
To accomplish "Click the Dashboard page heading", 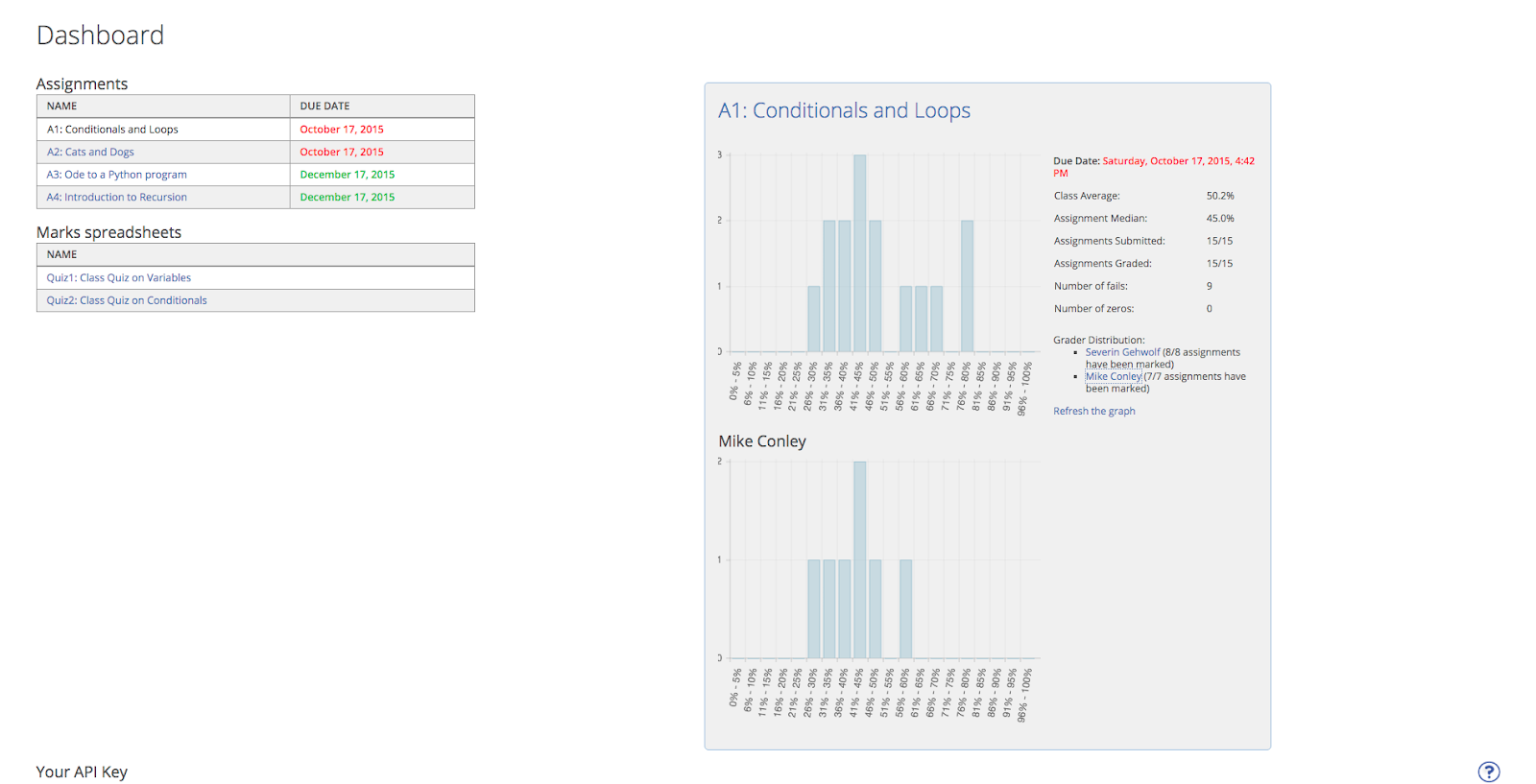I will [x=100, y=36].
